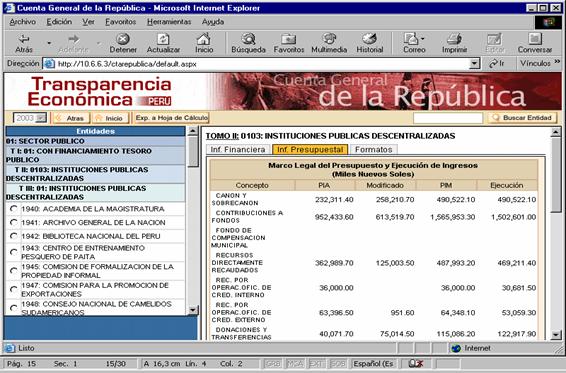Viewport: 566px width, 373px height.
Task: Click the Buscar Entidad button
Action: pyautogui.click(x=522, y=118)
